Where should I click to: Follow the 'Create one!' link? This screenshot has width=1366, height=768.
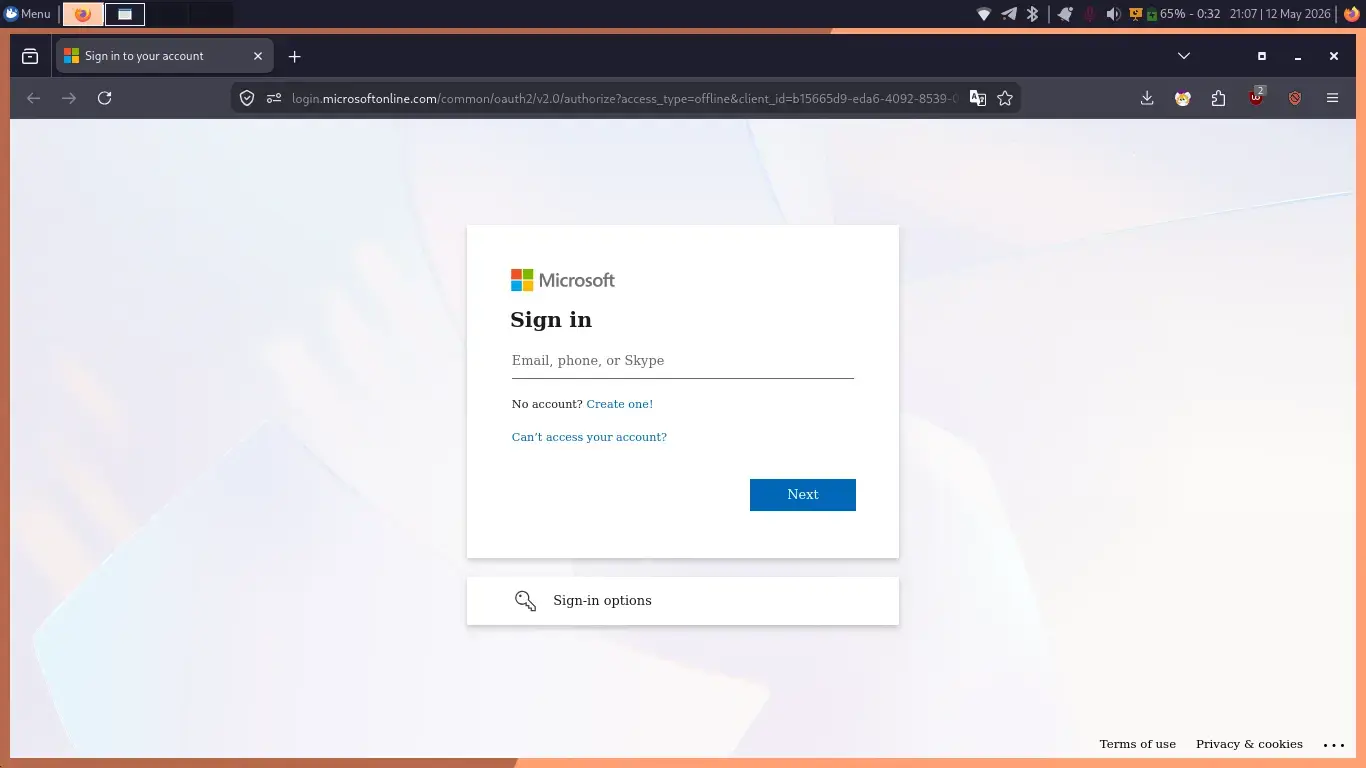620,404
